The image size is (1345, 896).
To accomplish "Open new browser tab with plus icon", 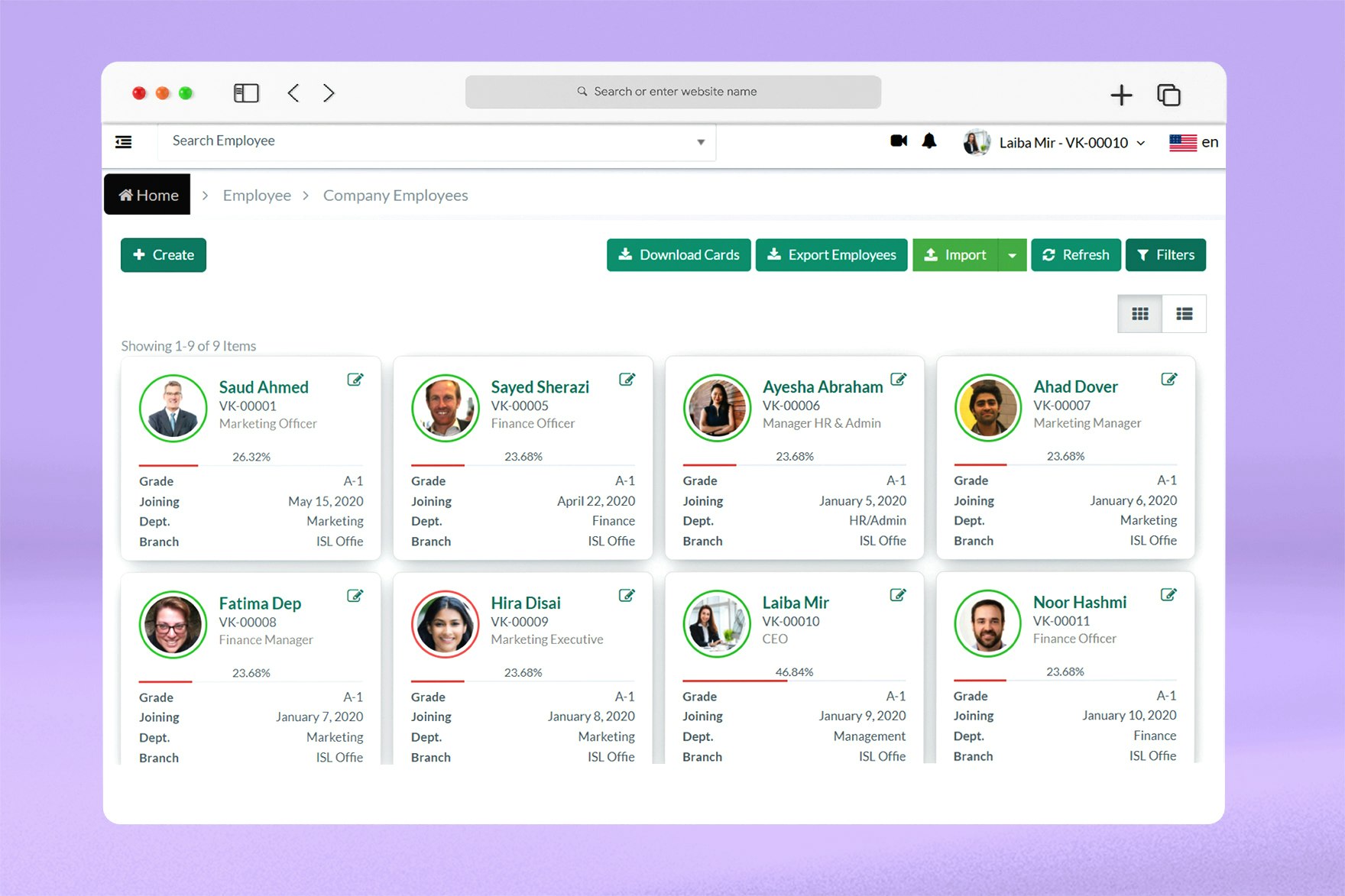I will click(x=1121, y=95).
